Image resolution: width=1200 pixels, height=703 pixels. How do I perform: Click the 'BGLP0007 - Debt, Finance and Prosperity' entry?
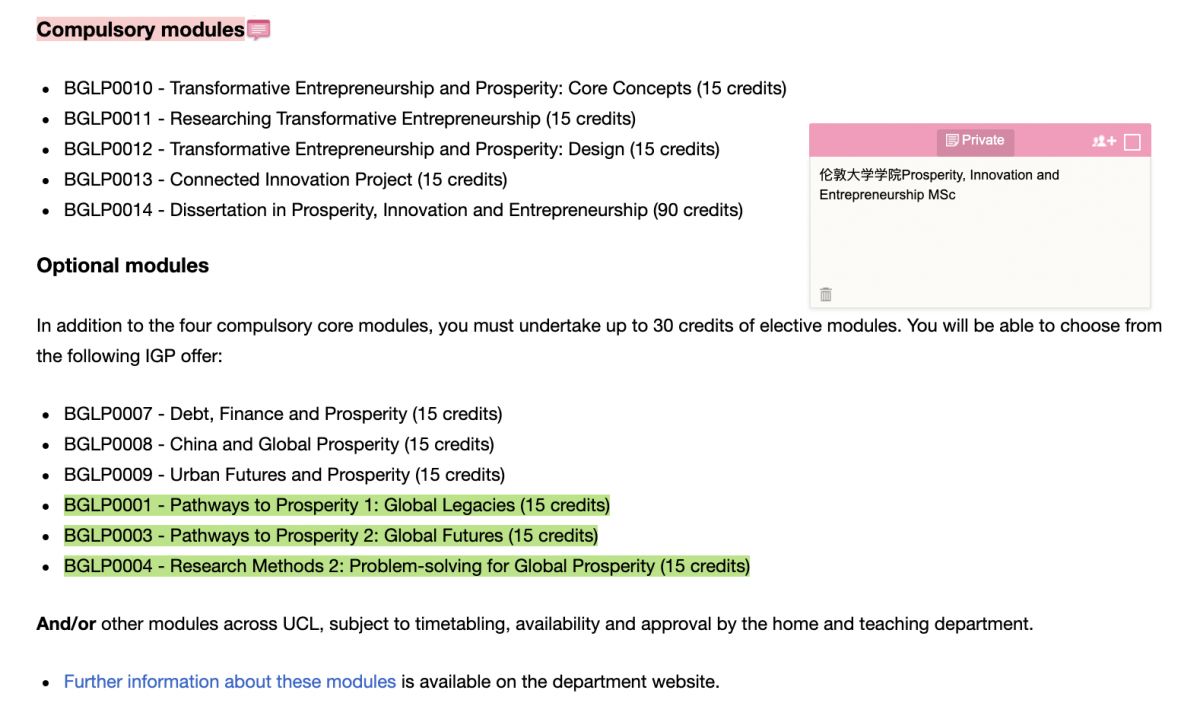[283, 414]
